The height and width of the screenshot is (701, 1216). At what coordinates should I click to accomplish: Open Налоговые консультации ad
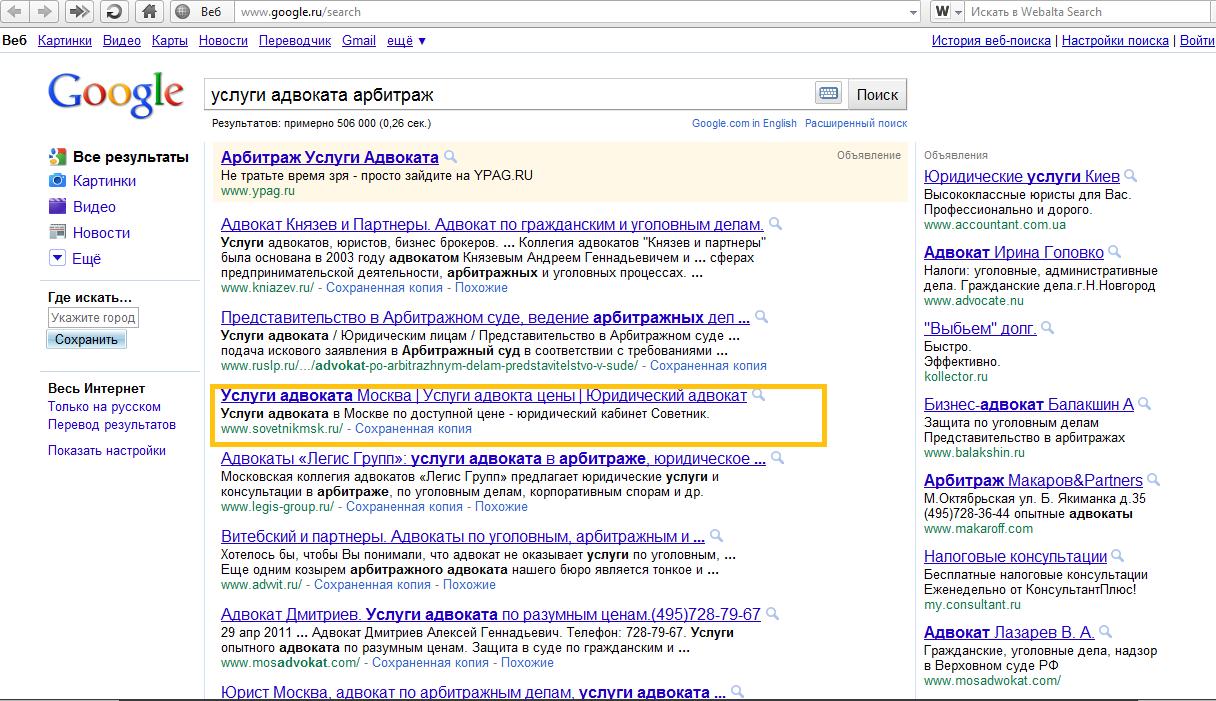coord(1015,557)
